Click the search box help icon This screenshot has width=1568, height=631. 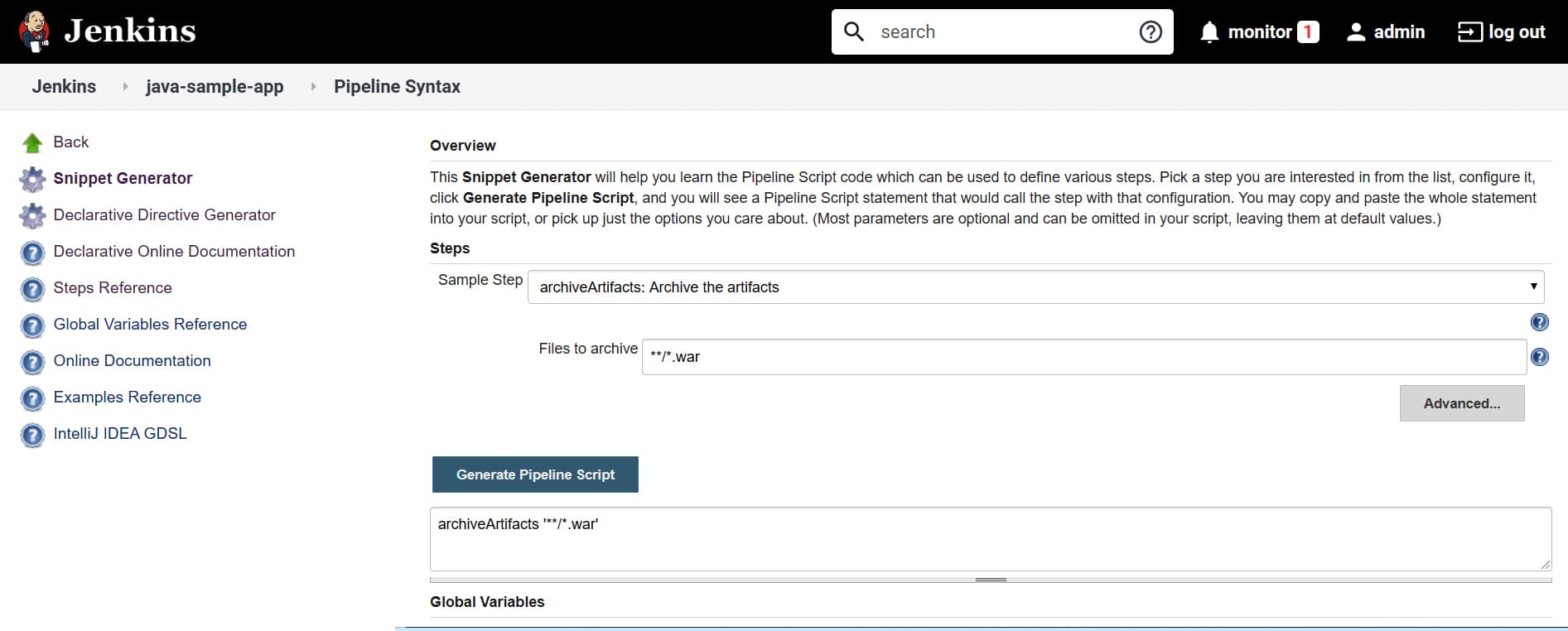pos(1151,32)
